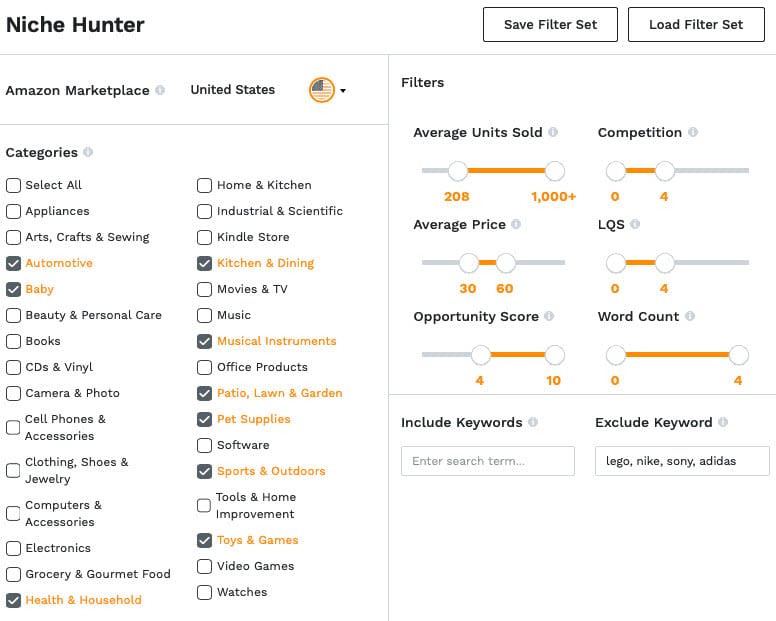The height and width of the screenshot is (621, 776).
Task: Check the Watches checkbox
Action: [204, 592]
